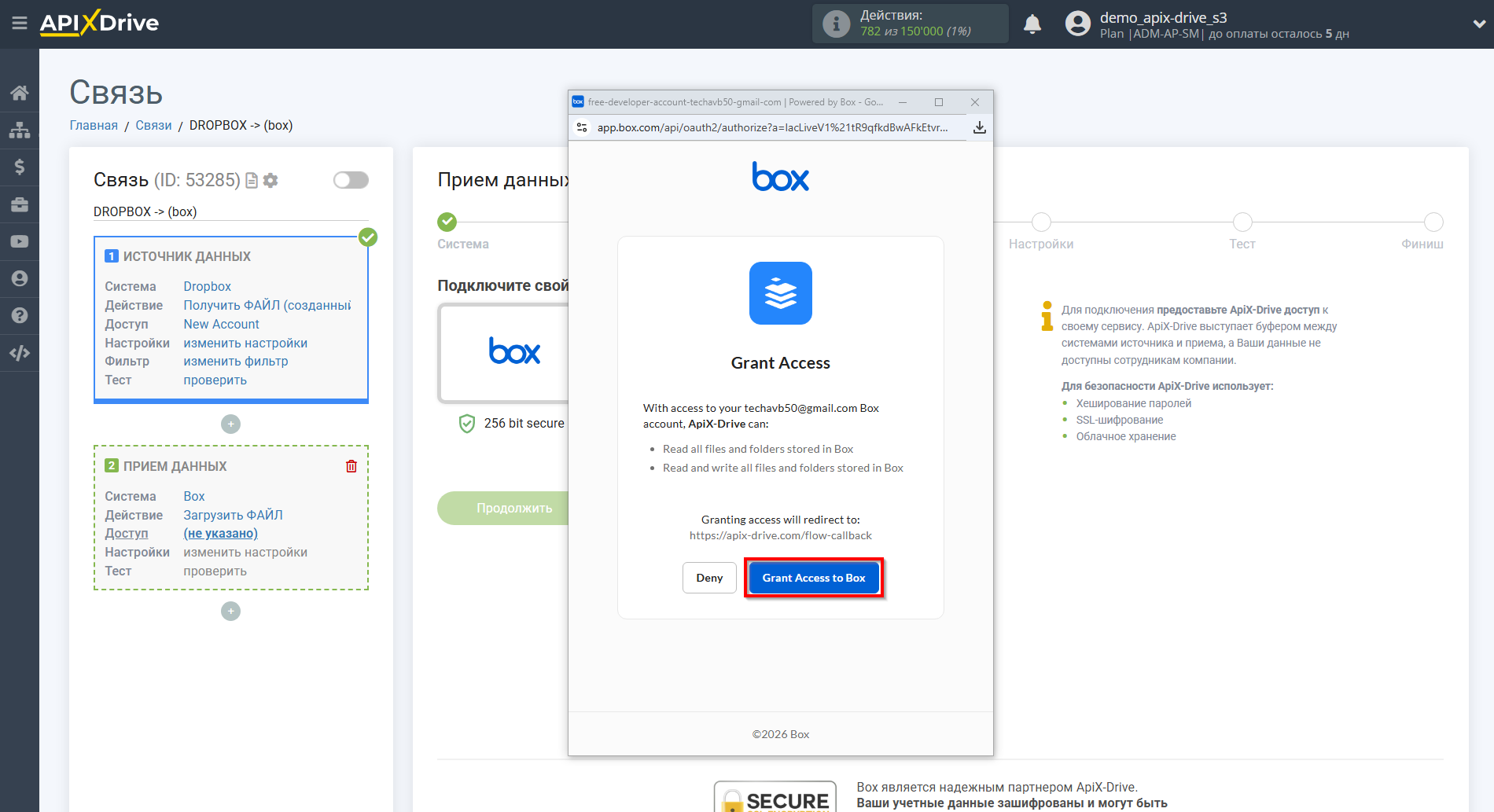Click the Grant Access to Box button

pyautogui.click(x=813, y=578)
